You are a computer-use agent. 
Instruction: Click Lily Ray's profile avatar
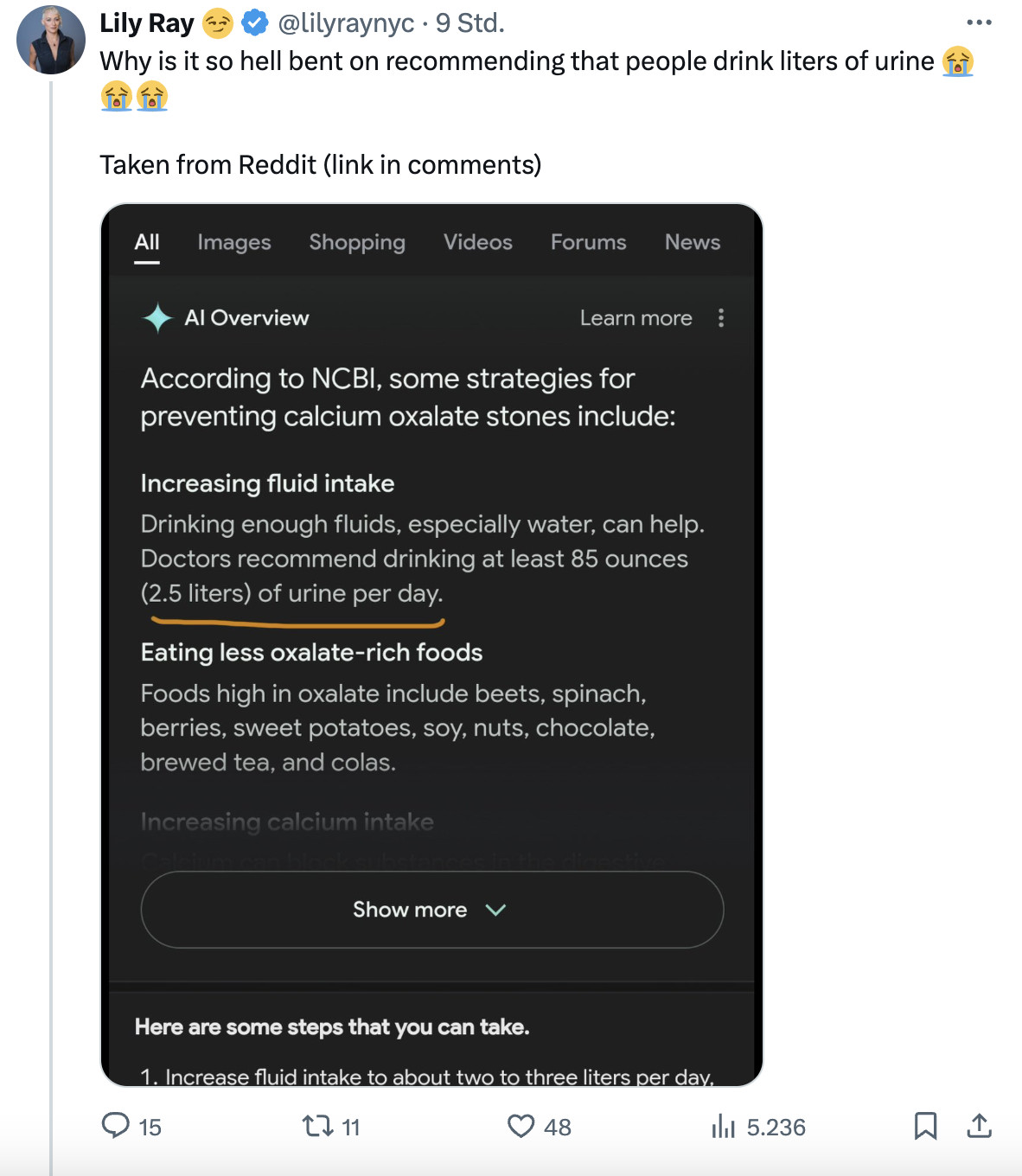[x=51, y=40]
